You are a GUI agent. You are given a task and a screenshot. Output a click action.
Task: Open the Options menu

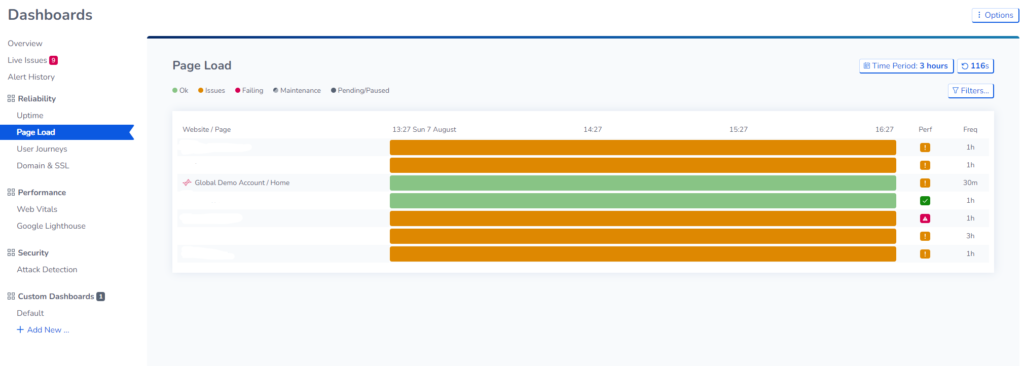995,15
